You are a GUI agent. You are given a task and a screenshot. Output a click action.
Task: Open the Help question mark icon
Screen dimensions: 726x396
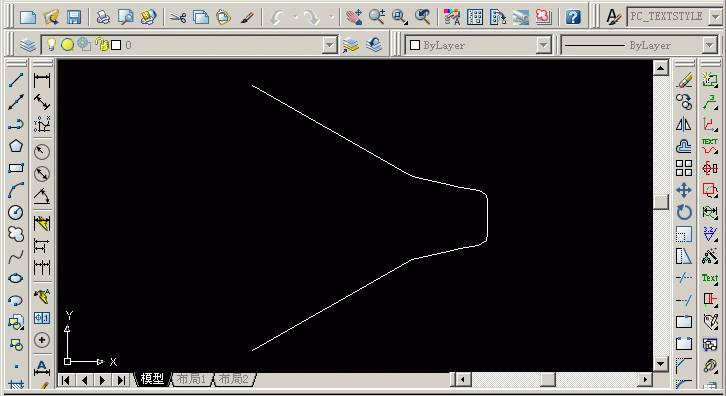point(573,17)
